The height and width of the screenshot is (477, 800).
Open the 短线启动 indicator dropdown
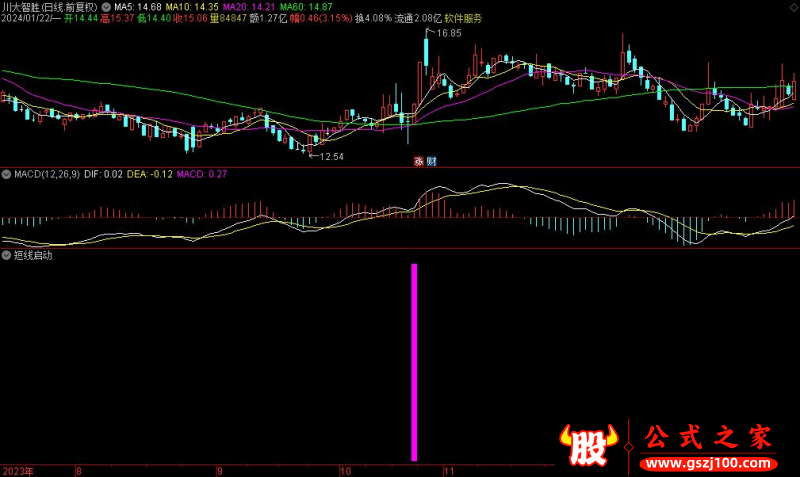6,255
